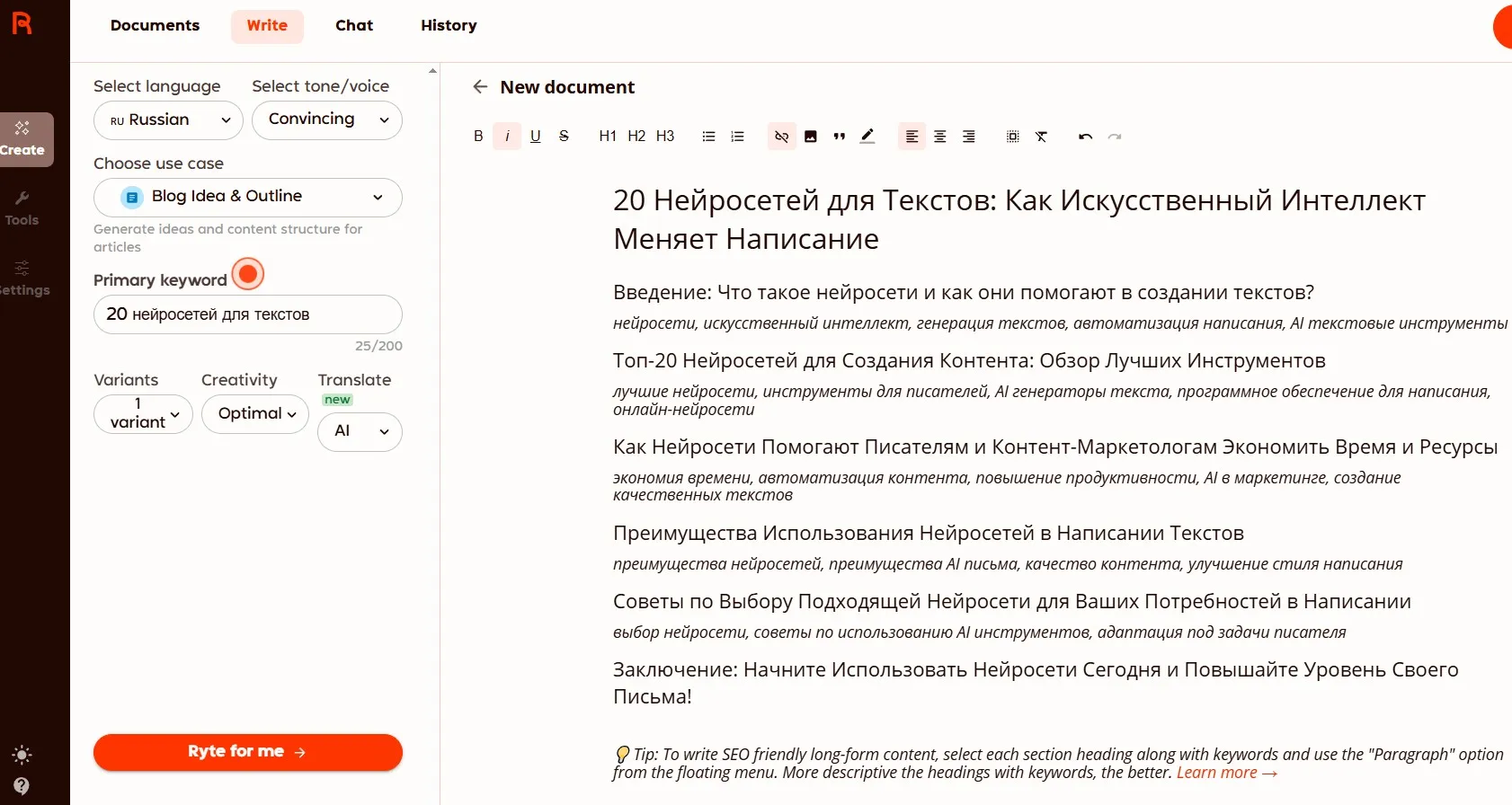This screenshot has height=805, width=1512.
Task: Insert bulleted list
Action: click(x=709, y=137)
